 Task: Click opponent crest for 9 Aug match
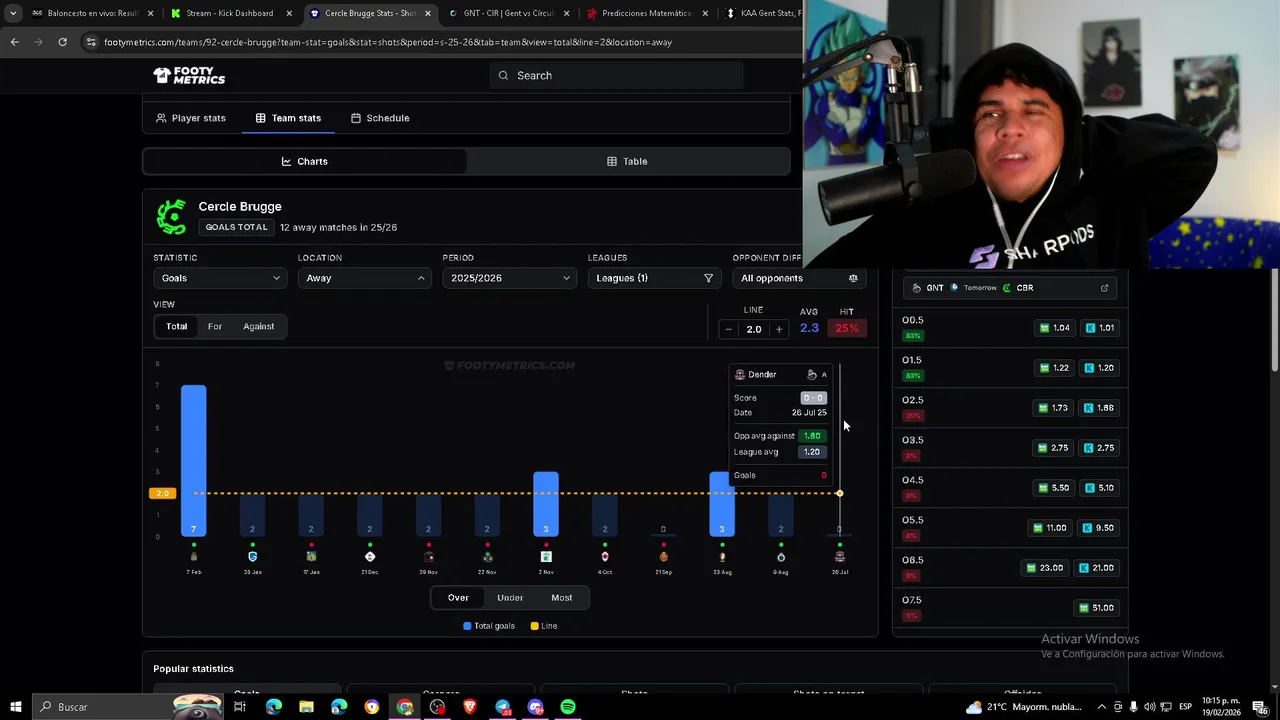pyautogui.click(x=781, y=557)
